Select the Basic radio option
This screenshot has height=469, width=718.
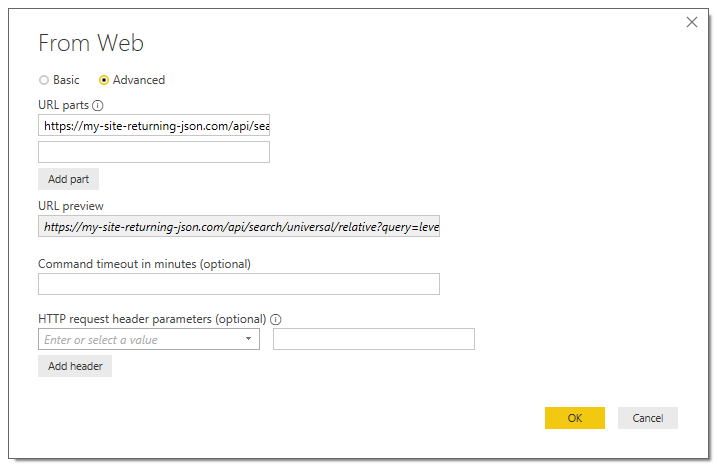pos(44,80)
